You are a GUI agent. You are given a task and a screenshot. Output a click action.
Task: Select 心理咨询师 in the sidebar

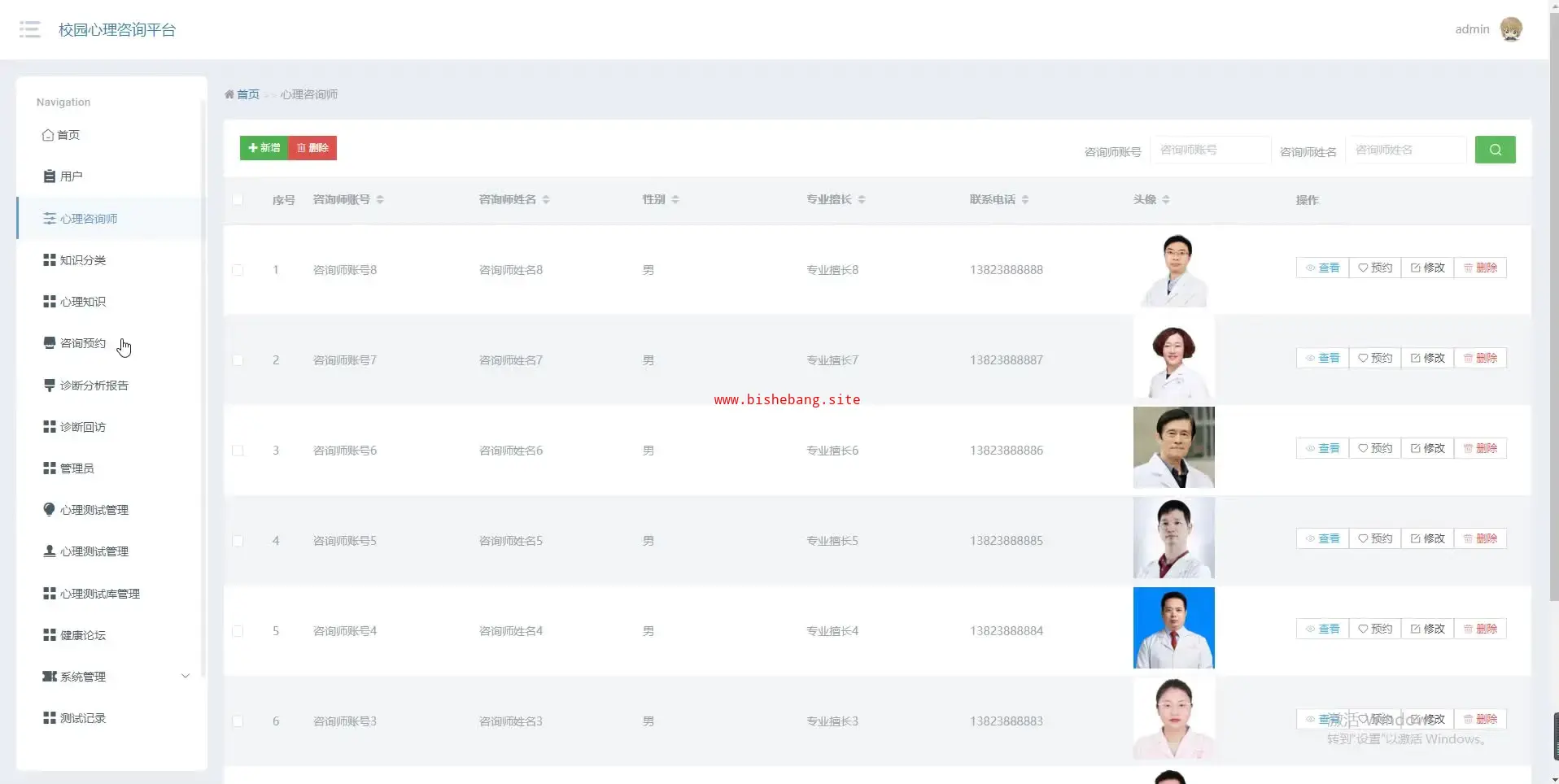(111, 219)
